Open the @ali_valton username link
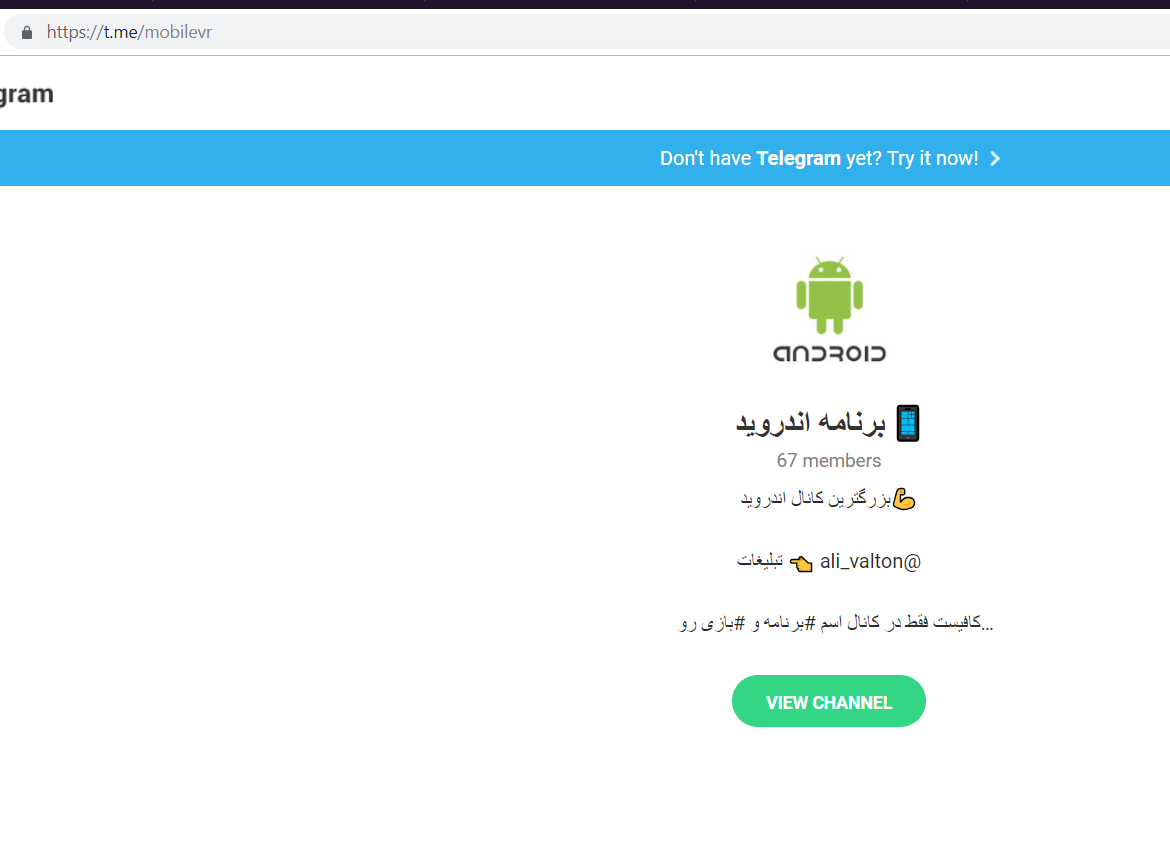 click(870, 562)
